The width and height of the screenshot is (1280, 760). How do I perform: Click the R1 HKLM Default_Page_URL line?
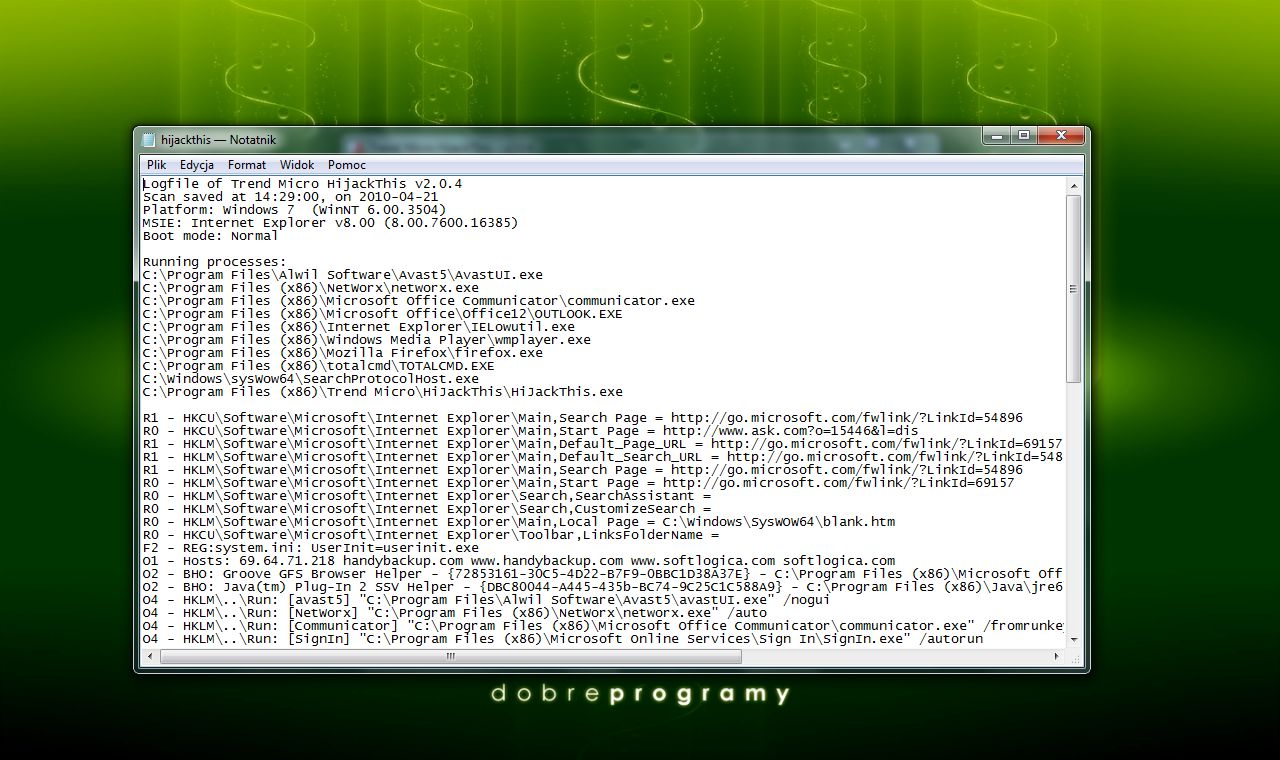[x=602, y=444]
